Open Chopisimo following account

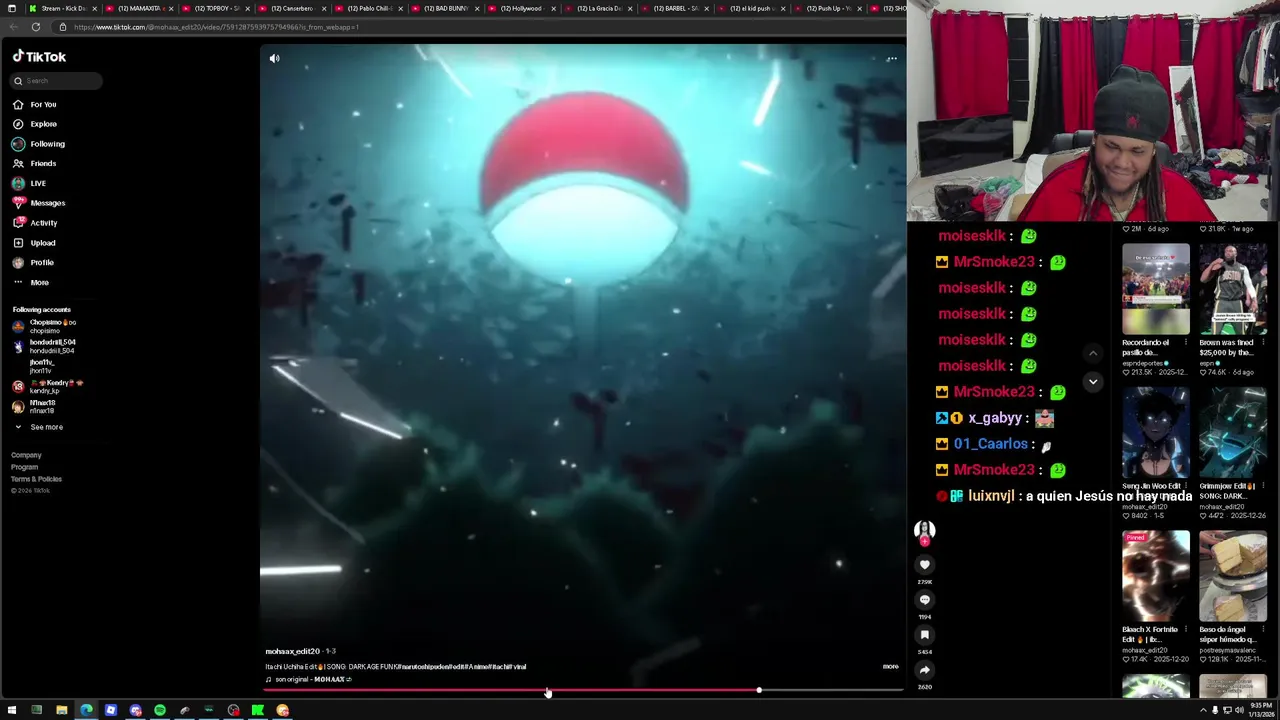[44, 326]
